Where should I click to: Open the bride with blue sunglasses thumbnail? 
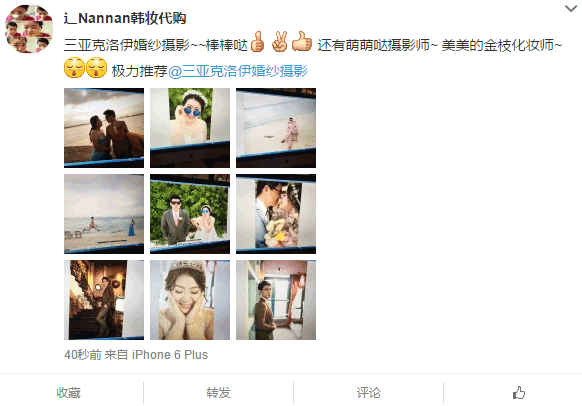pyautogui.click(x=190, y=128)
